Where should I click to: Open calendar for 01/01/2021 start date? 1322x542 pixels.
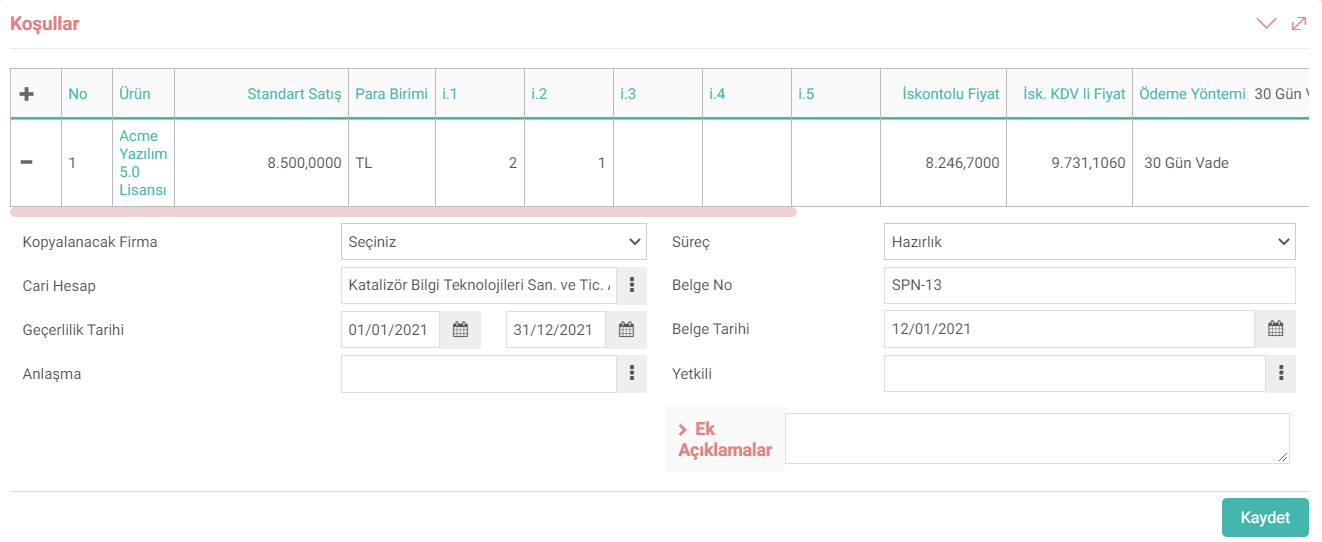(460, 329)
